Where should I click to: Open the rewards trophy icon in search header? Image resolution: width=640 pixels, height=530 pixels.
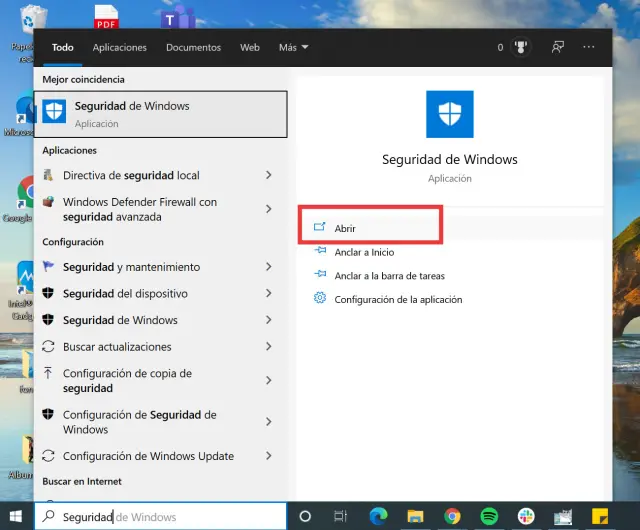520,47
